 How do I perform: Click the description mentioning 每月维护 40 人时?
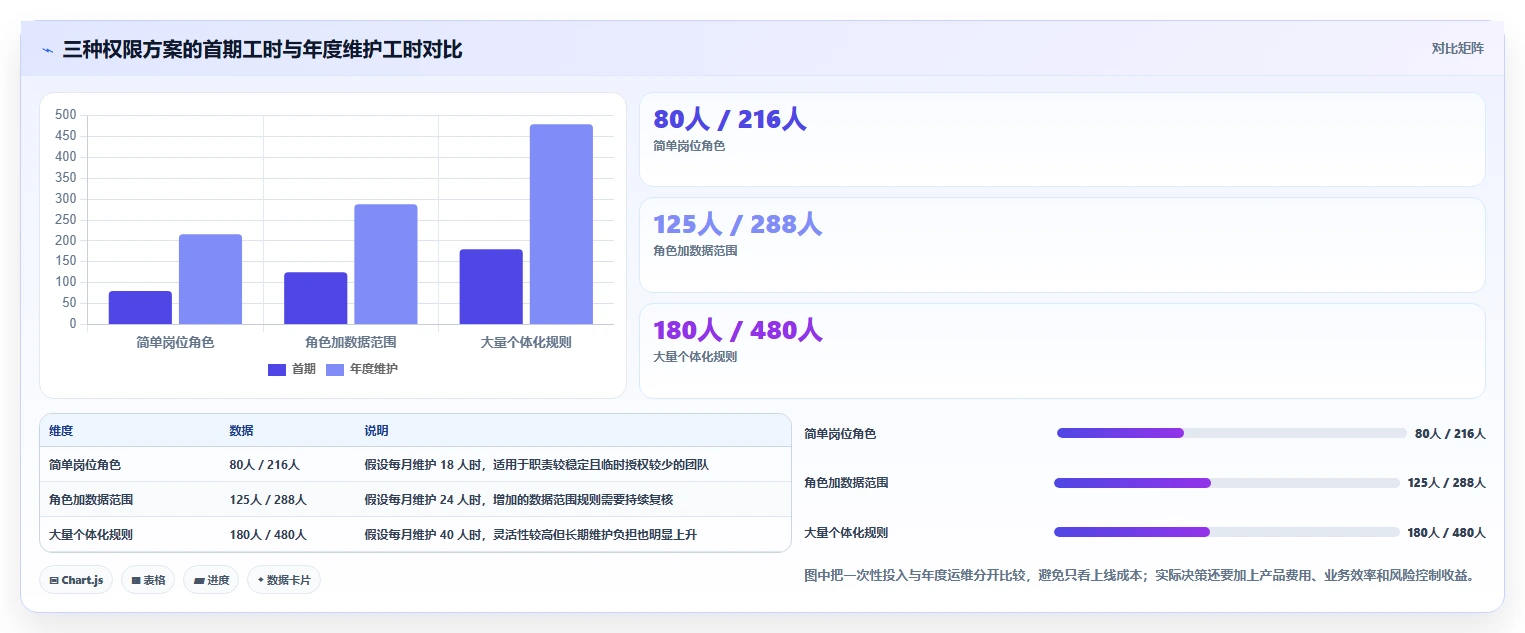[531, 535]
